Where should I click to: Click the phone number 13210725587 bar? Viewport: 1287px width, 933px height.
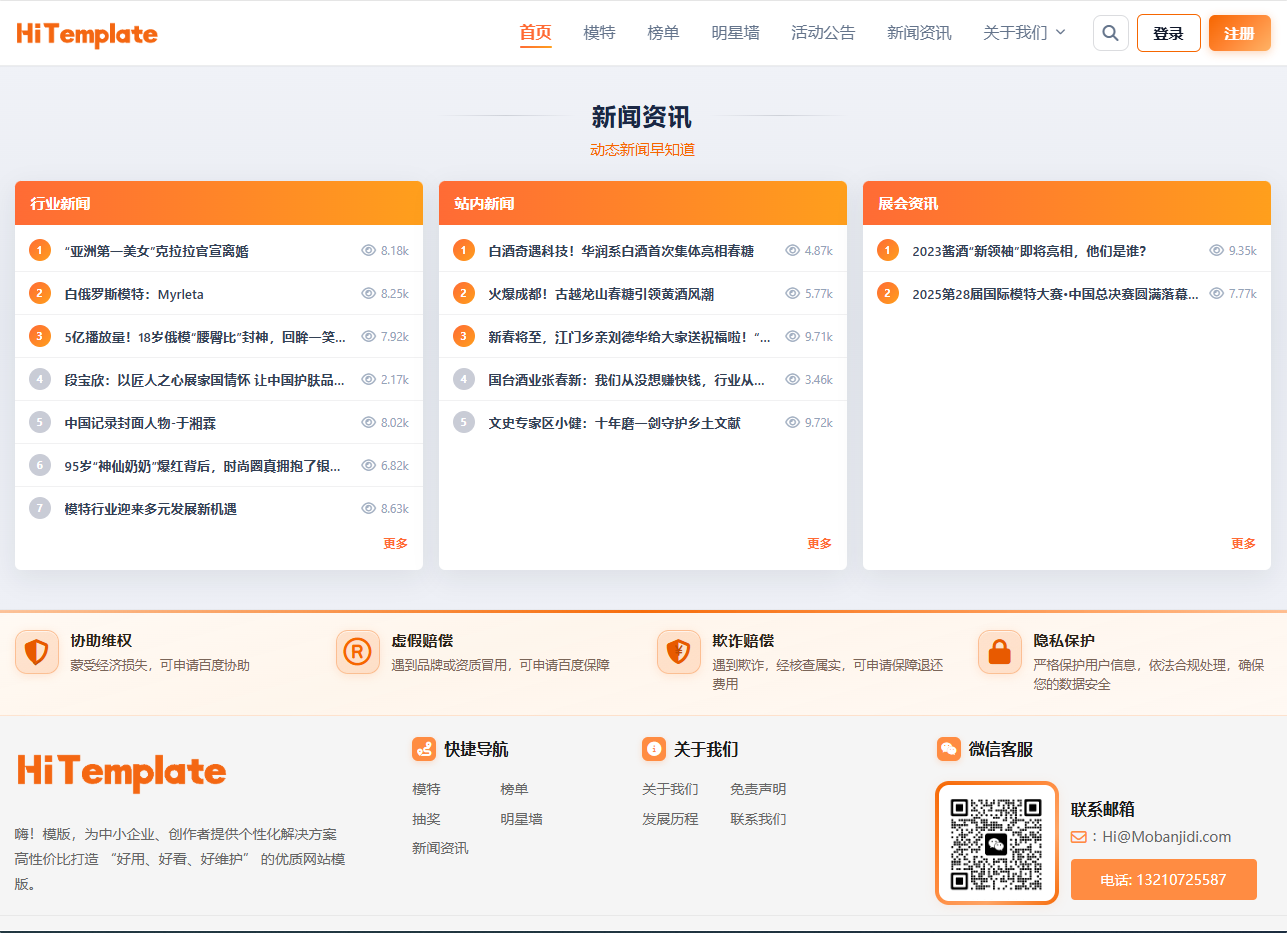coord(1163,879)
